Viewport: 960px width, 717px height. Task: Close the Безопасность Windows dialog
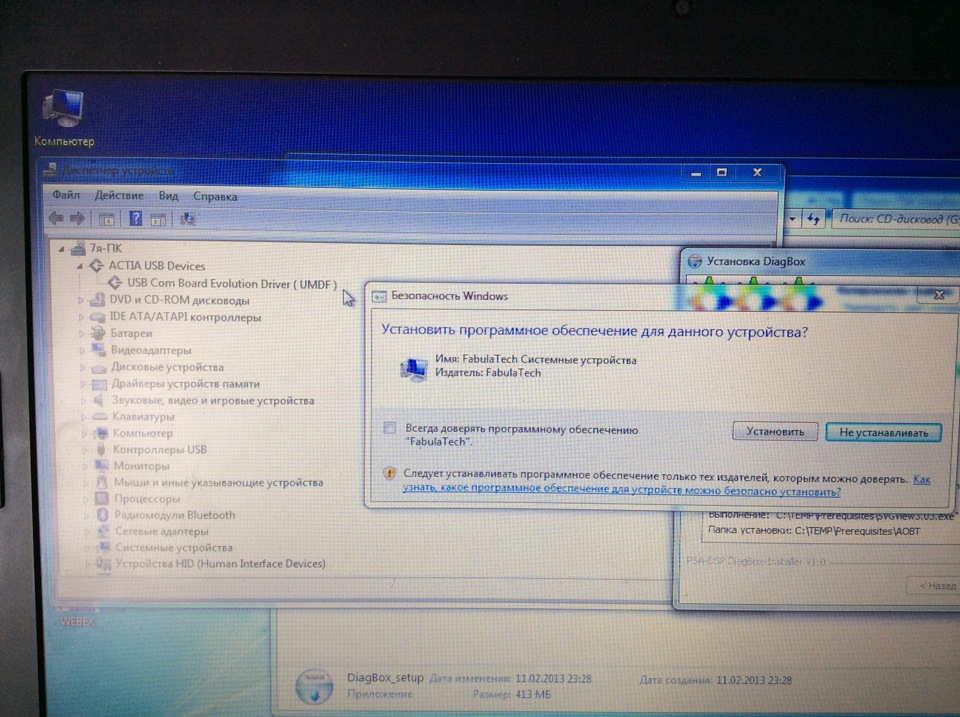[939, 295]
